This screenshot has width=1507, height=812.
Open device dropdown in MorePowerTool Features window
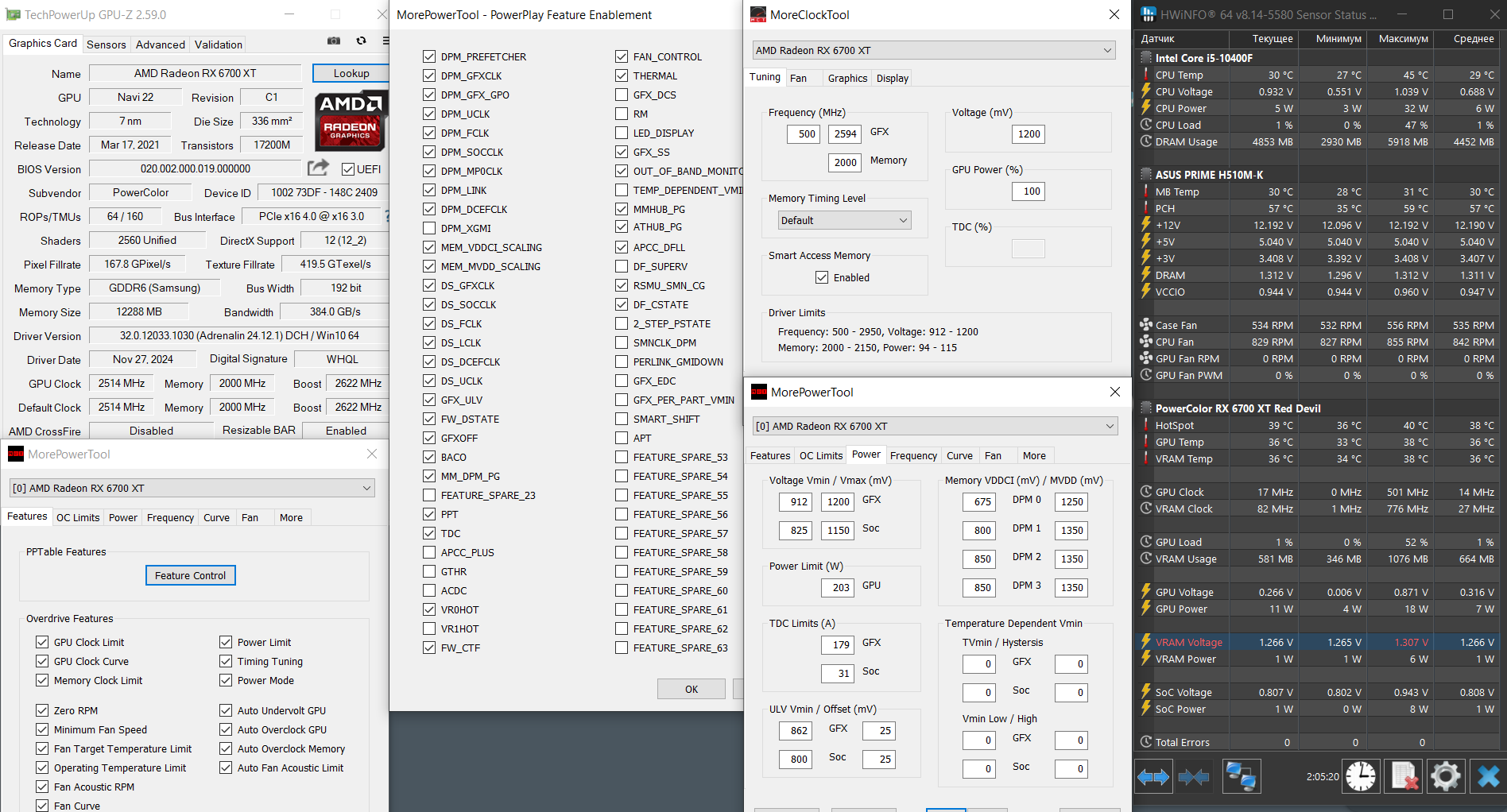[x=192, y=488]
